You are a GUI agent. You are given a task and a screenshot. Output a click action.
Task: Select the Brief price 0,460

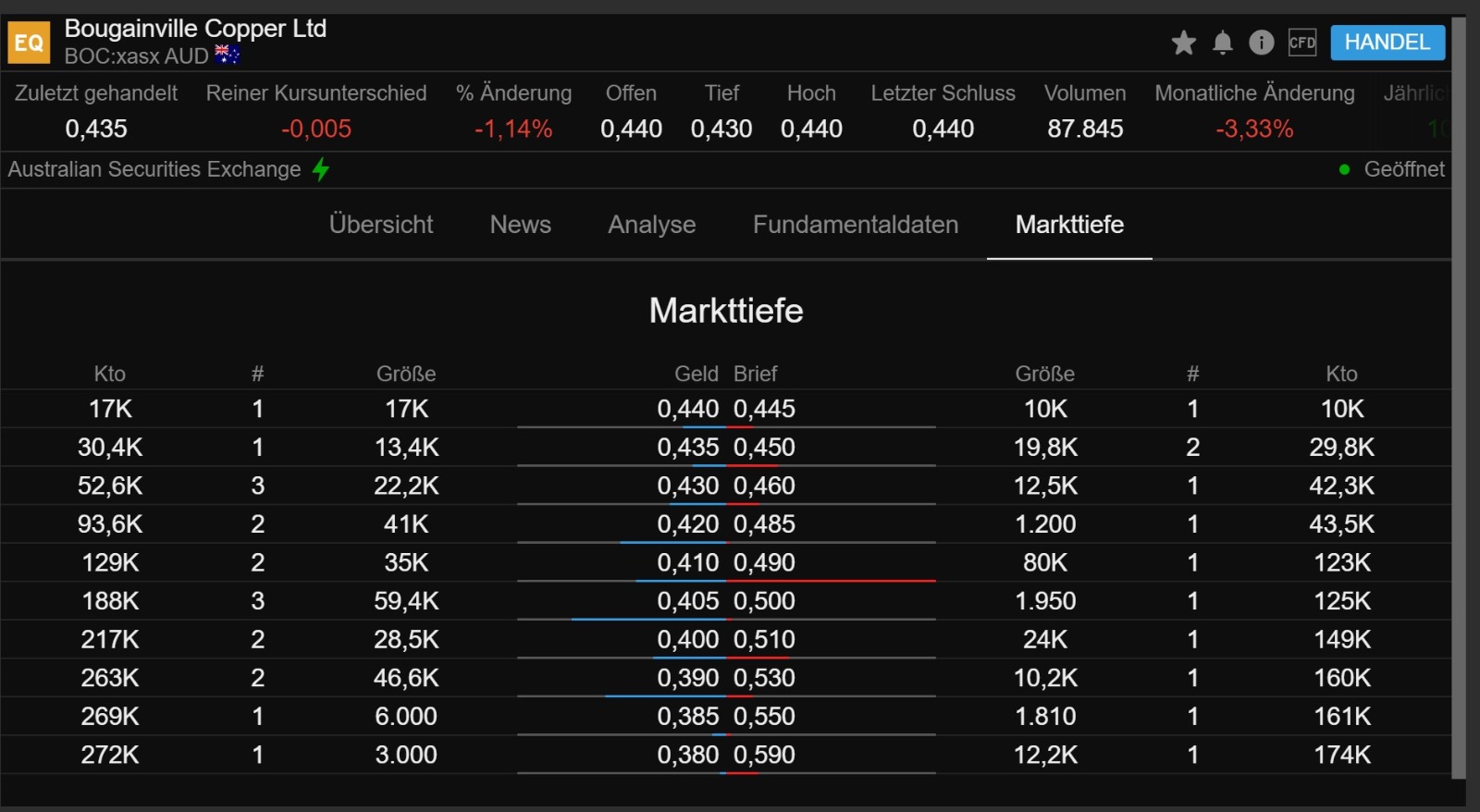[764, 486]
